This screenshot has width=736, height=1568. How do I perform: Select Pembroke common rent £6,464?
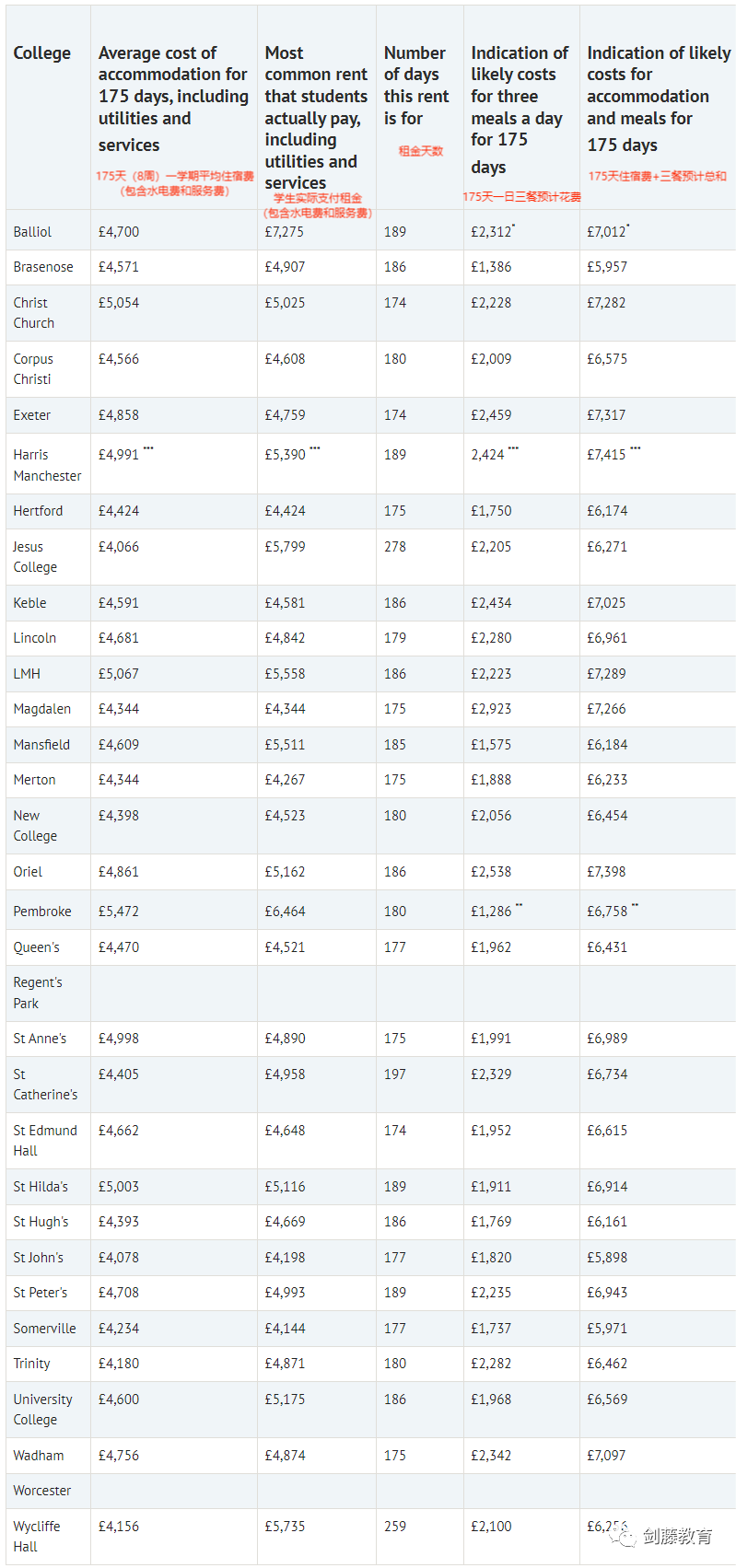pos(285,912)
